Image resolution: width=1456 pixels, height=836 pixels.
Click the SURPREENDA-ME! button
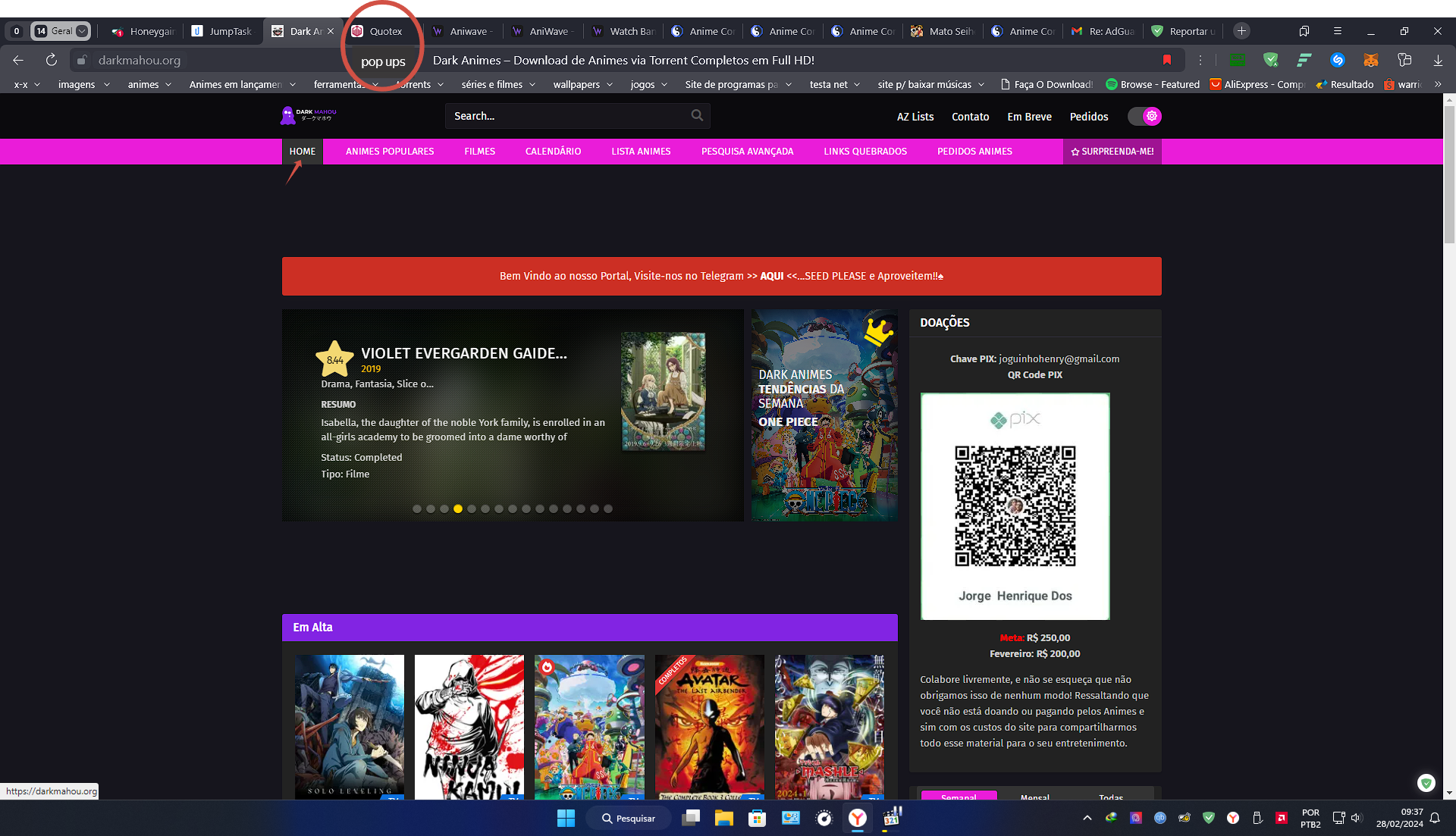(x=1112, y=152)
